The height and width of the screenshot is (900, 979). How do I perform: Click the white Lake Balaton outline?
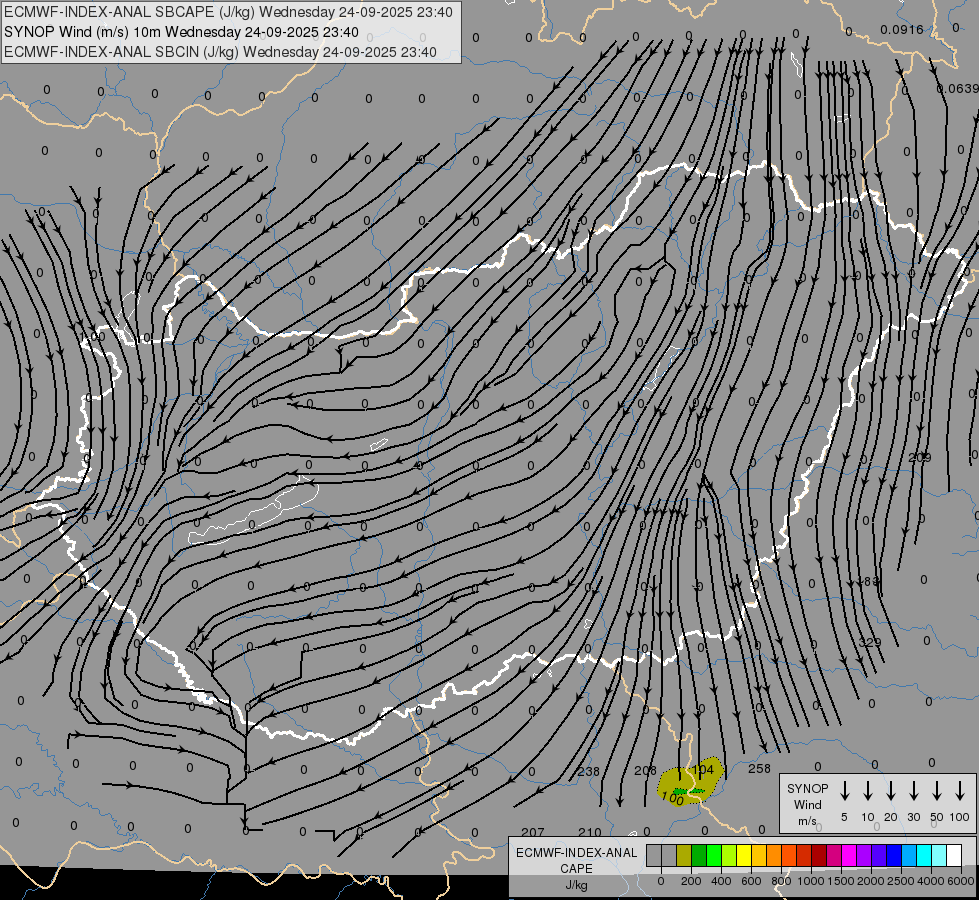point(253,510)
